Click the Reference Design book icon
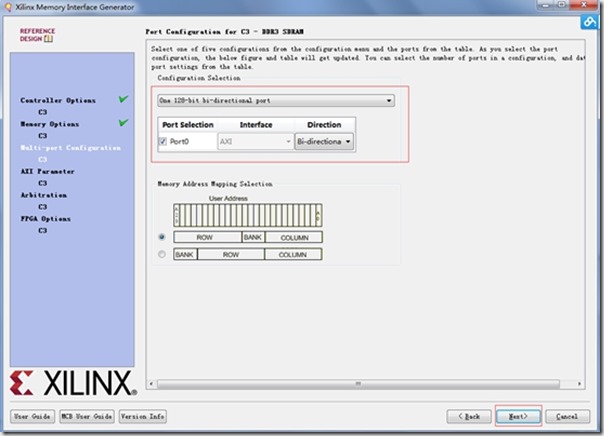 [x=48, y=39]
